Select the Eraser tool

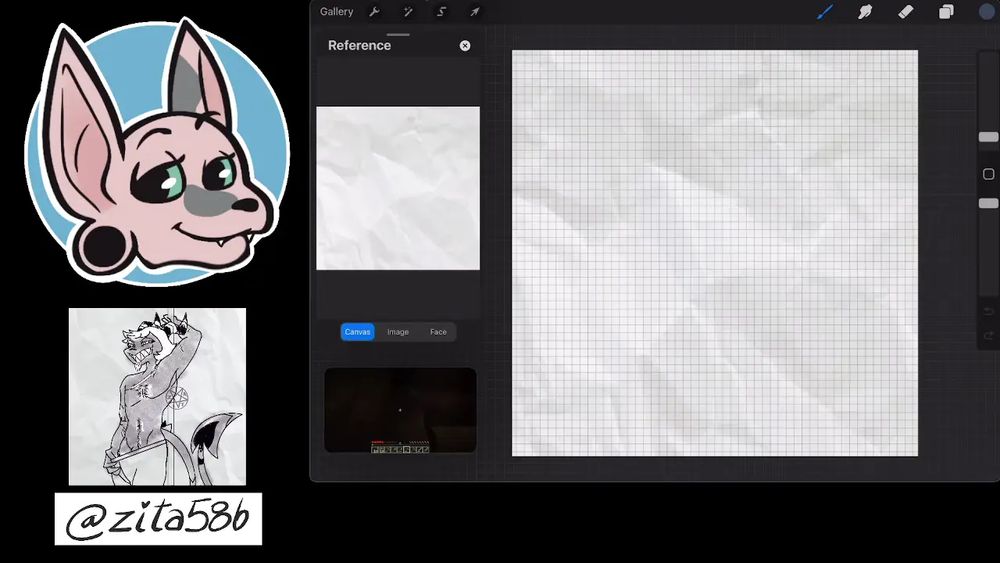coord(906,11)
